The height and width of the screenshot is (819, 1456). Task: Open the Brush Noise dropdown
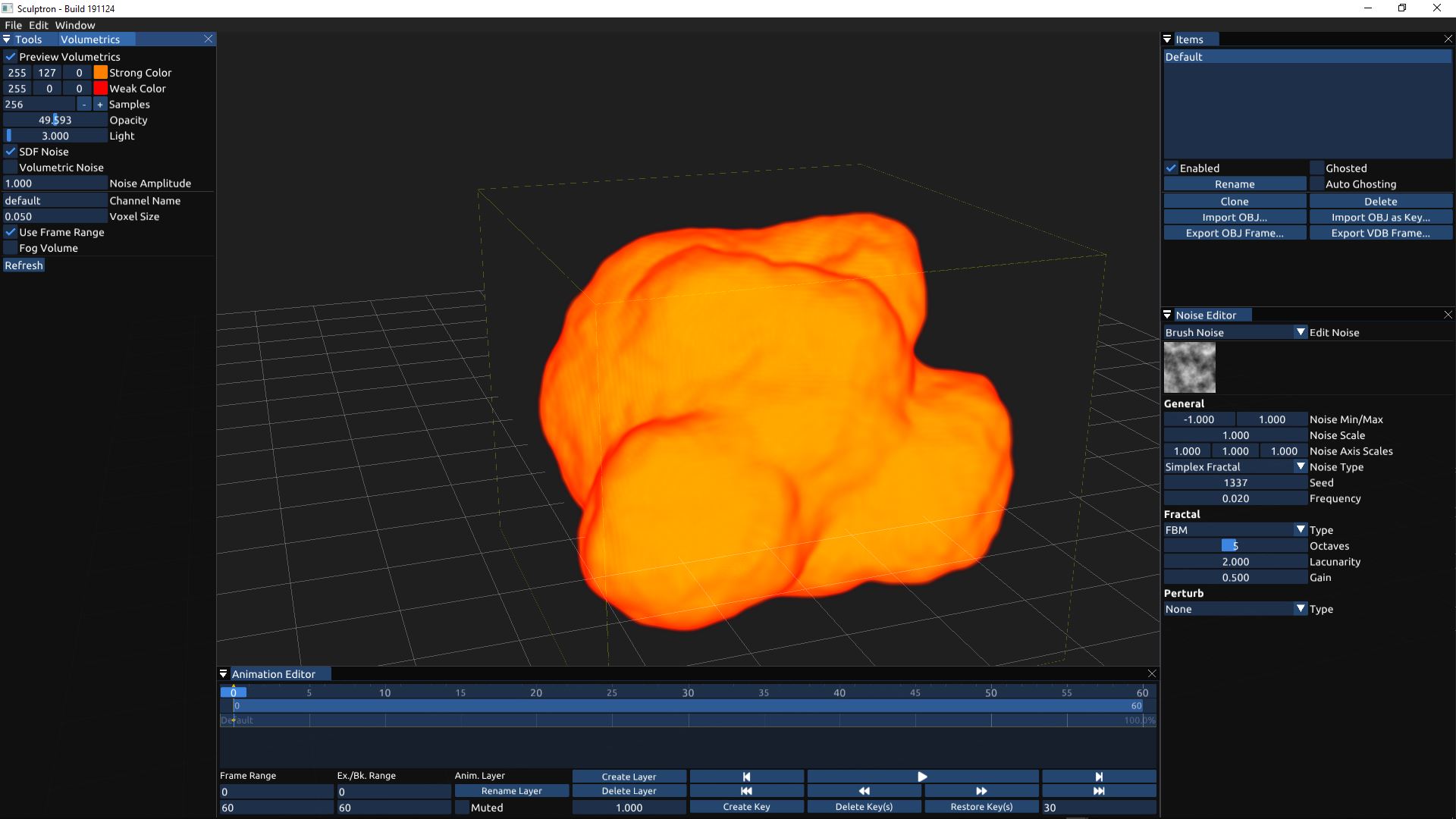tap(1300, 333)
